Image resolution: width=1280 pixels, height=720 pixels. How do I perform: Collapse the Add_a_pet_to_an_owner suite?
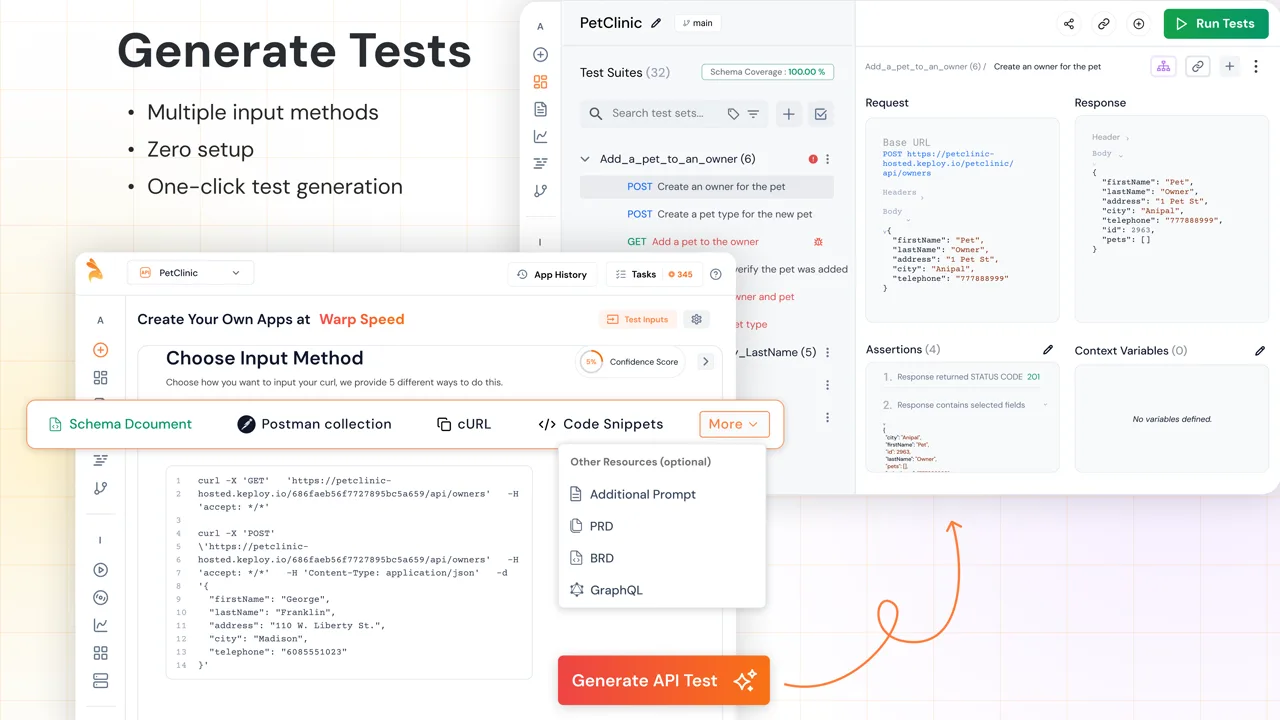tap(586, 159)
